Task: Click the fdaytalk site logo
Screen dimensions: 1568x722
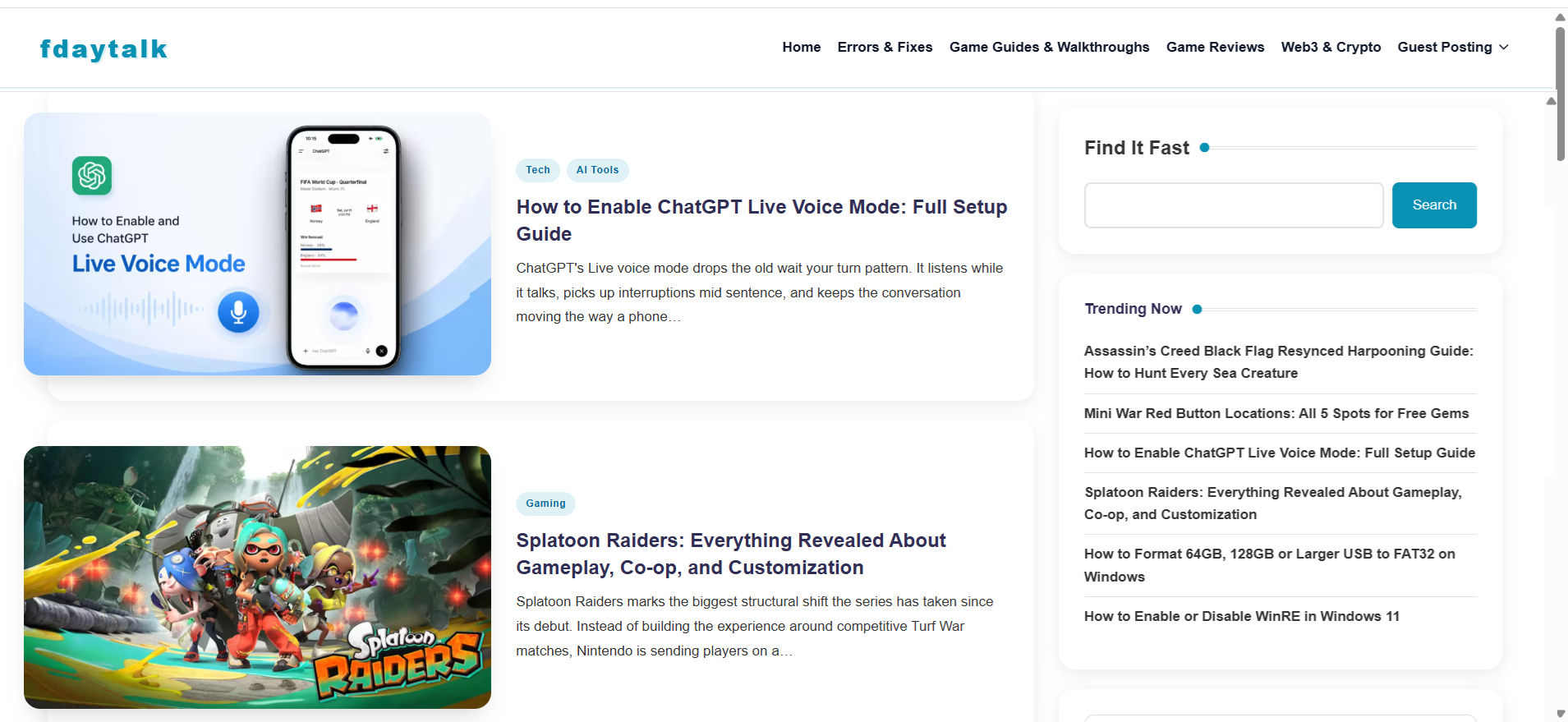Action: click(103, 49)
